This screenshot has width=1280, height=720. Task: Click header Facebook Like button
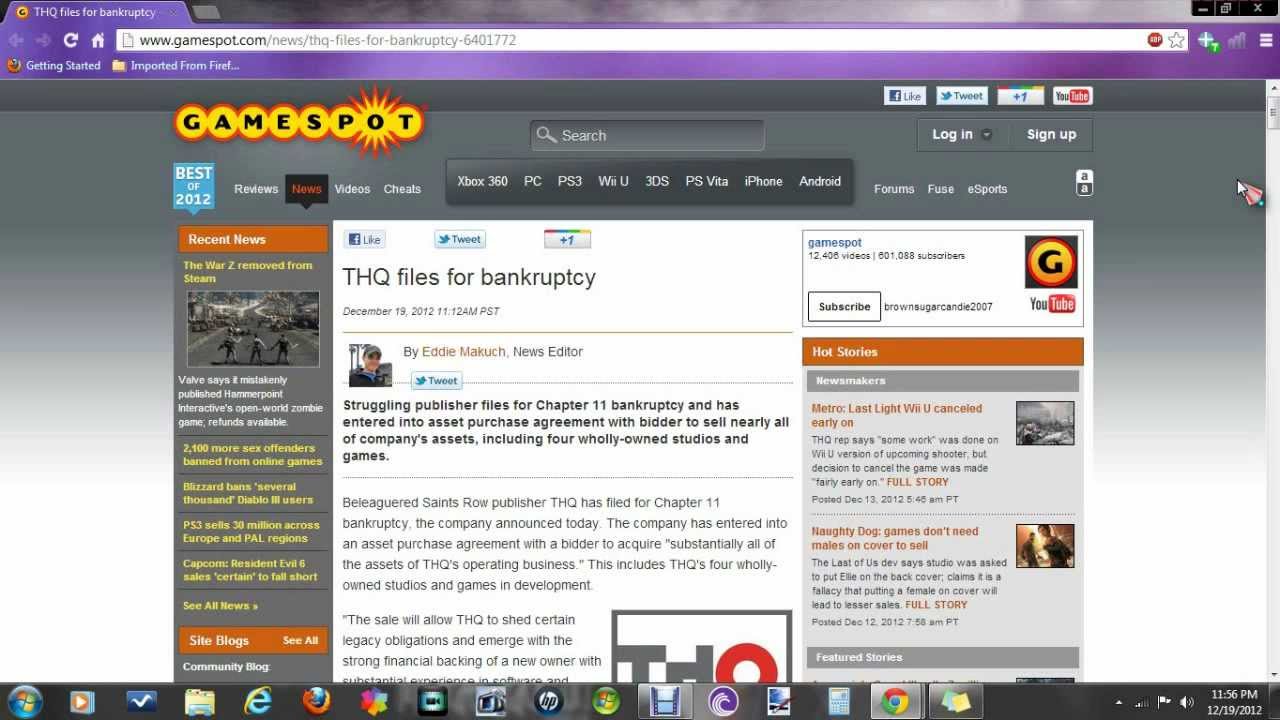pos(905,96)
